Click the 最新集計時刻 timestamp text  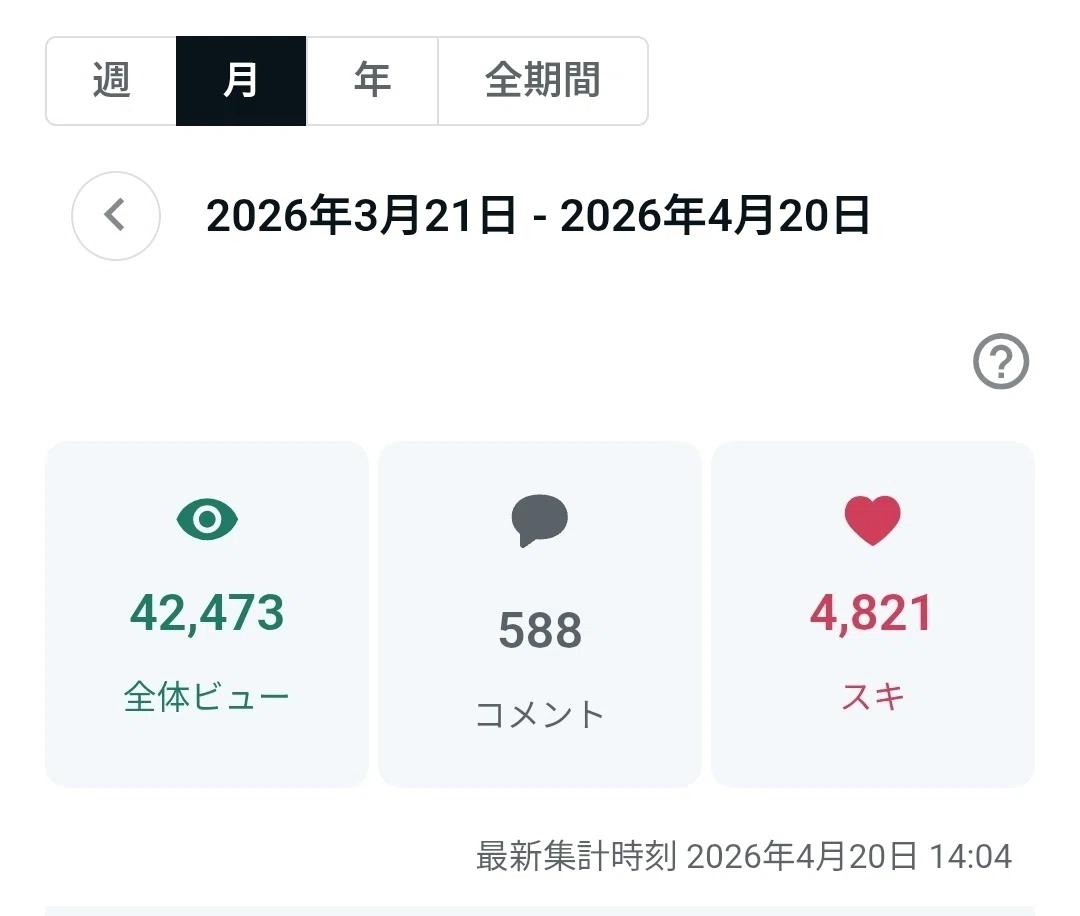click(x=744, y=856)
